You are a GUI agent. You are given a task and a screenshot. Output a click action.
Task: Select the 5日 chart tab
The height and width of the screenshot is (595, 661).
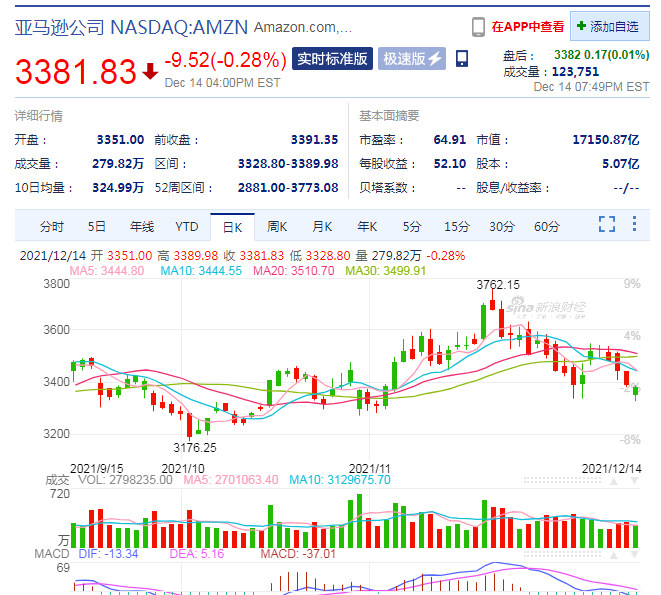(97, 227)
